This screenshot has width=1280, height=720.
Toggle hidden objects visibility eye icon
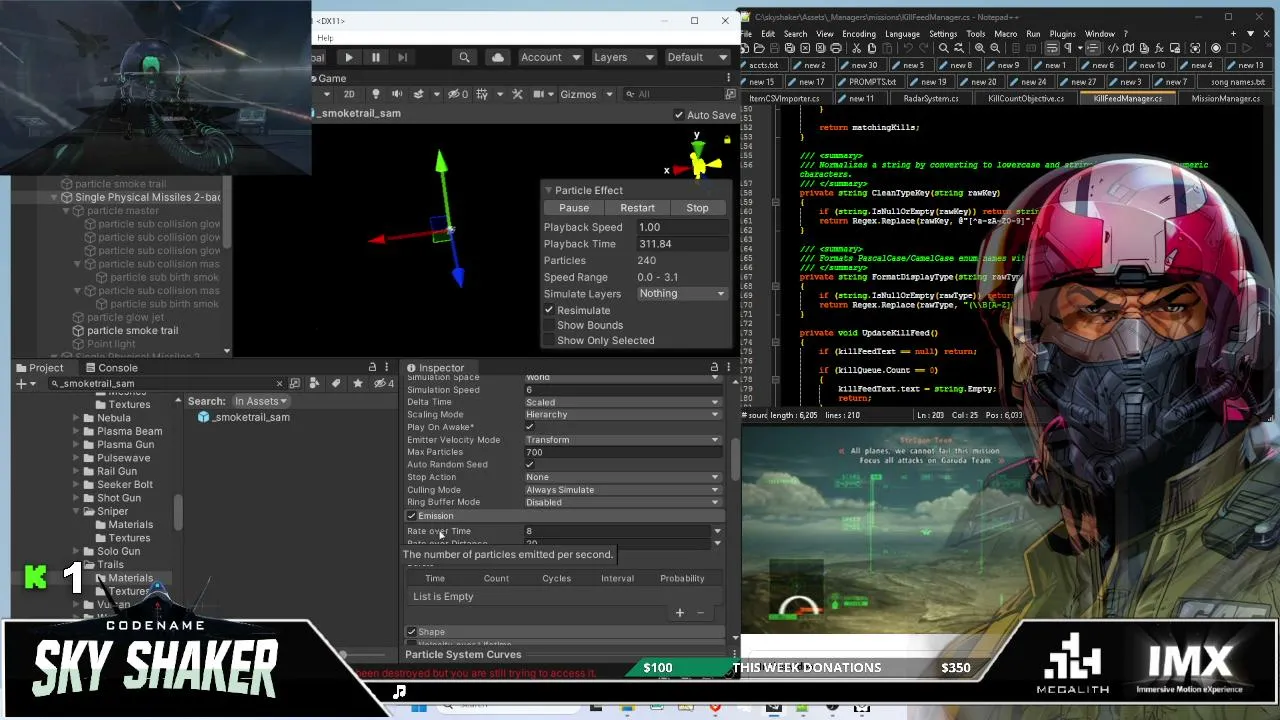[457, 94]
